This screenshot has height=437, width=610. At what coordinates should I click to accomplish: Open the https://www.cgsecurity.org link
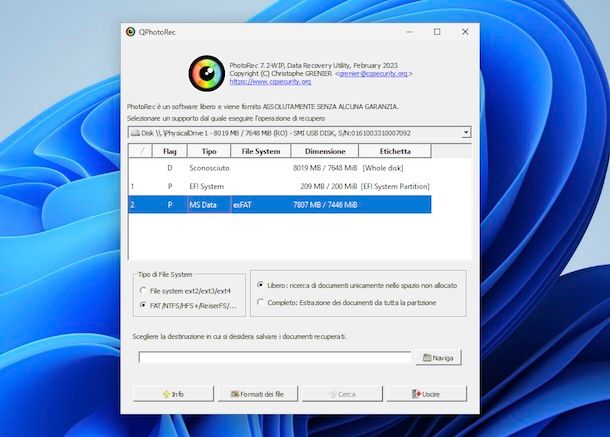(270, 82)
